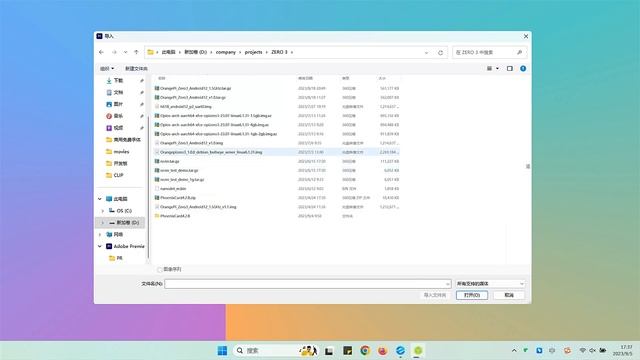The height and width of the screenshot is (360, 640).
Task: Sort by 大小 (Size) column header
Action: coord(382,78)
